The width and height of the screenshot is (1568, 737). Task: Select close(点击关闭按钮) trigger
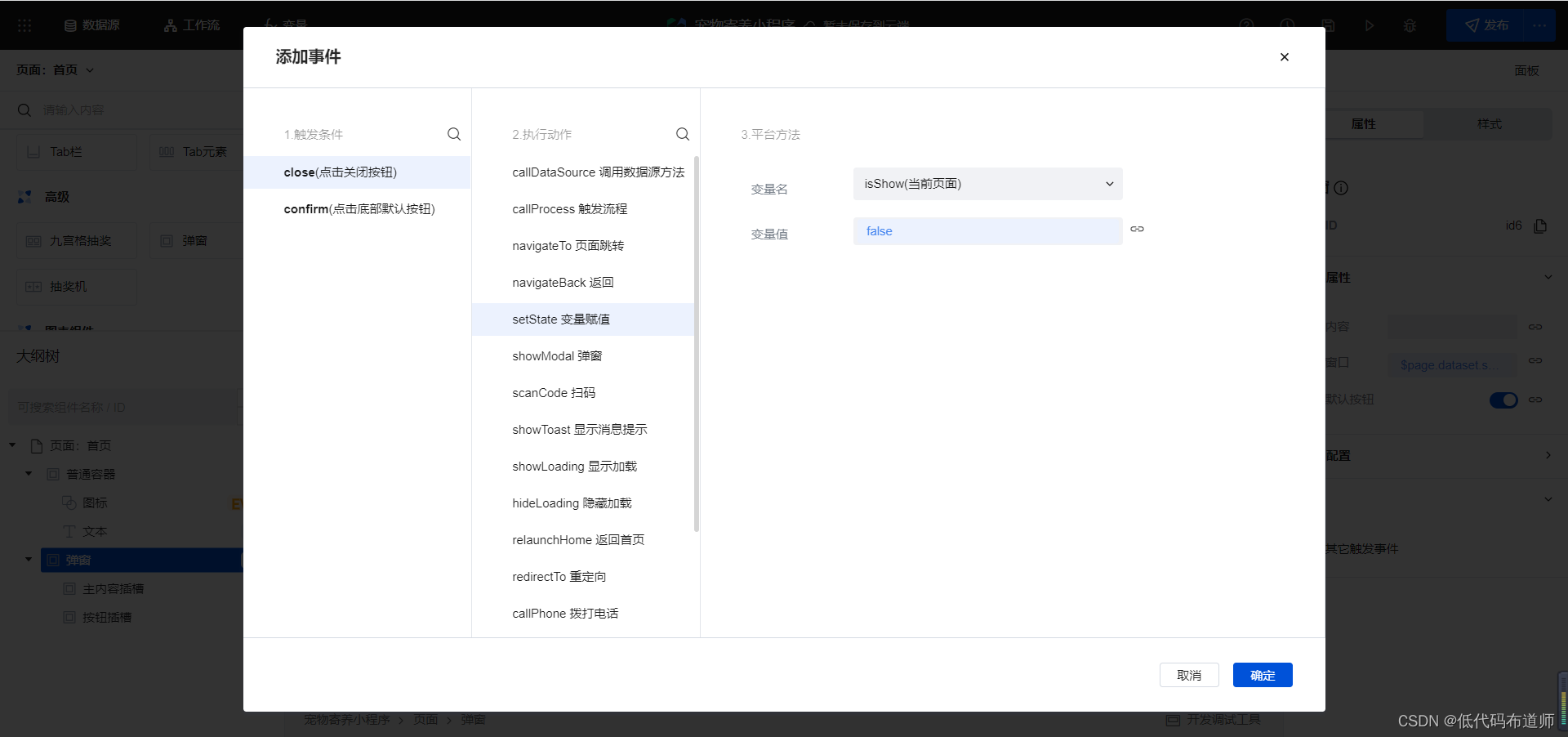[x=357, y=172]
